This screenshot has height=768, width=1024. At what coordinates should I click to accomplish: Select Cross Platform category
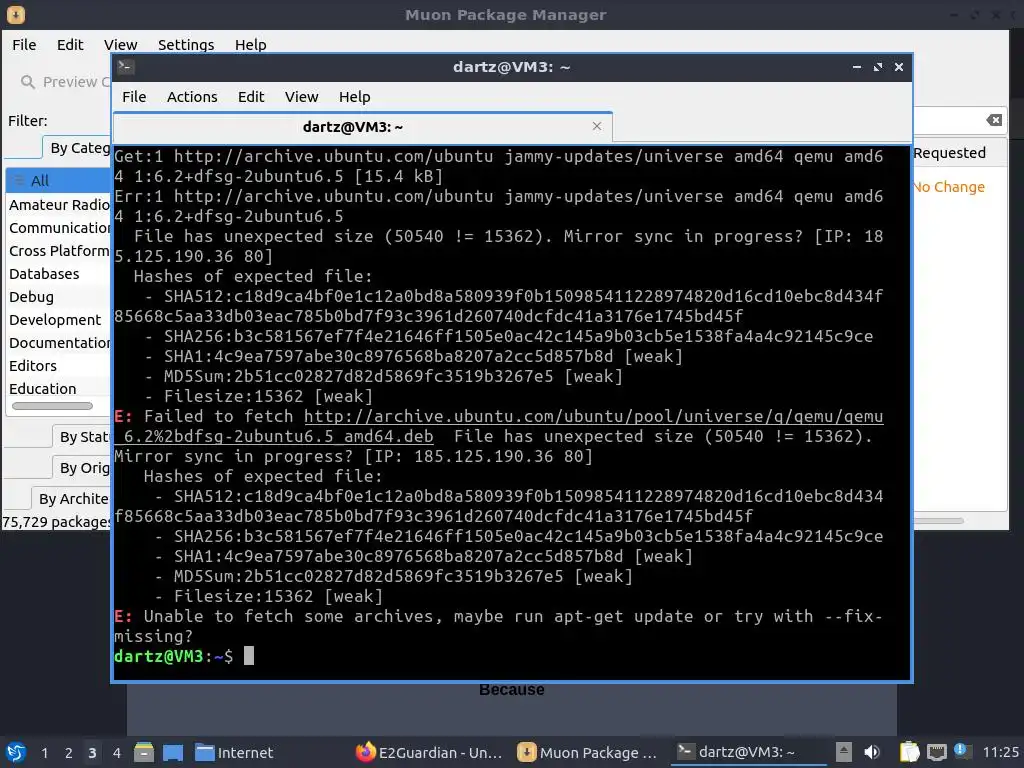[x=59, y=251]
